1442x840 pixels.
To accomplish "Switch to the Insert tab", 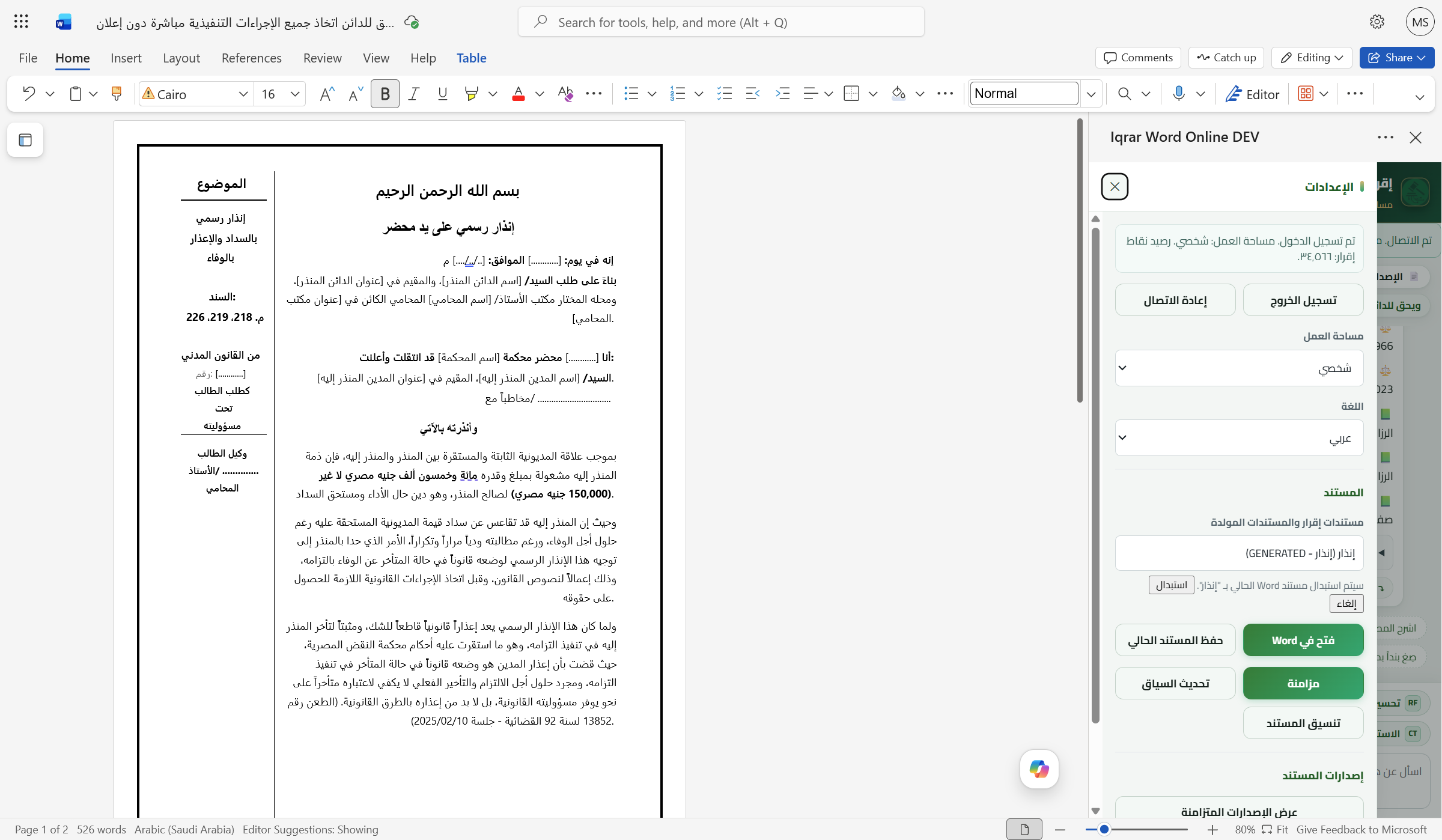I will point(126,58).
